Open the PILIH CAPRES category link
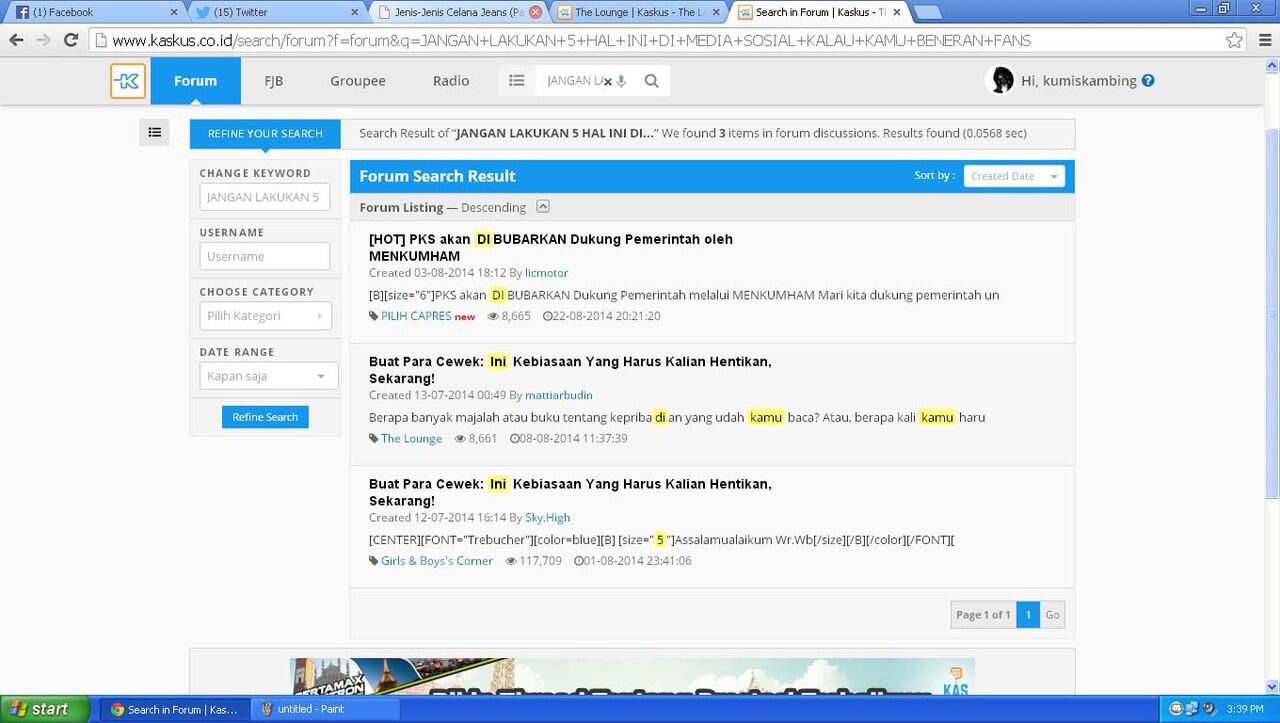 pyautogui.click(x=415, y=316)
